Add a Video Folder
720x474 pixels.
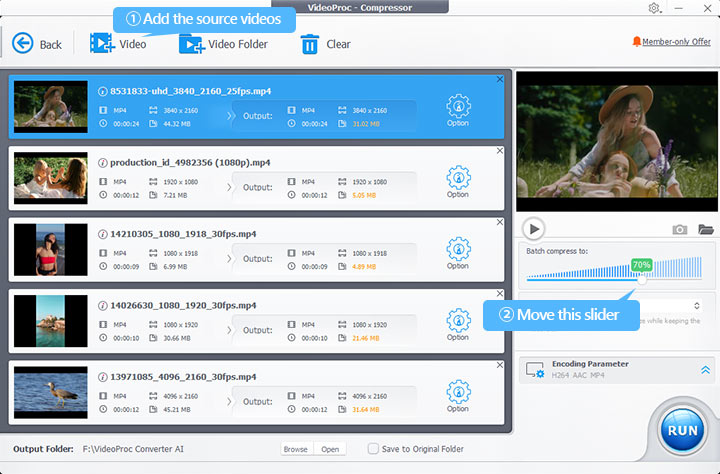[x=224, y=44]
